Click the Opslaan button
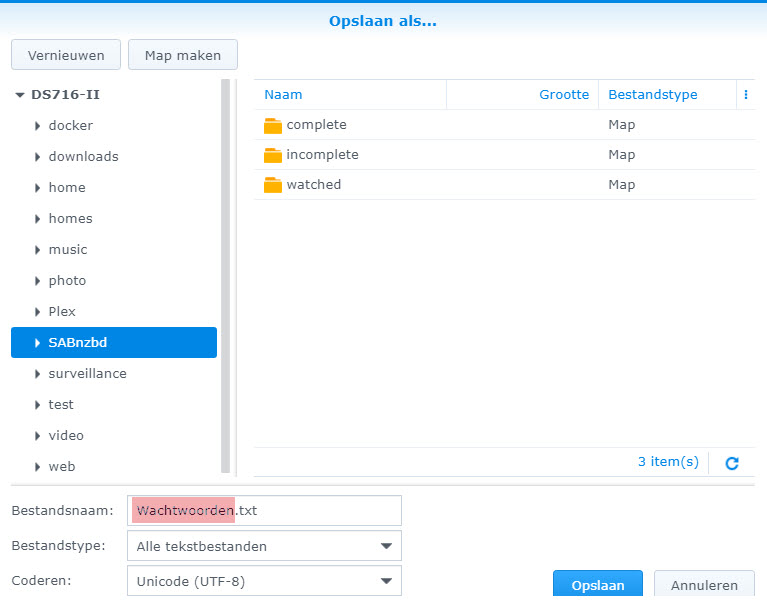 (598, 586)
